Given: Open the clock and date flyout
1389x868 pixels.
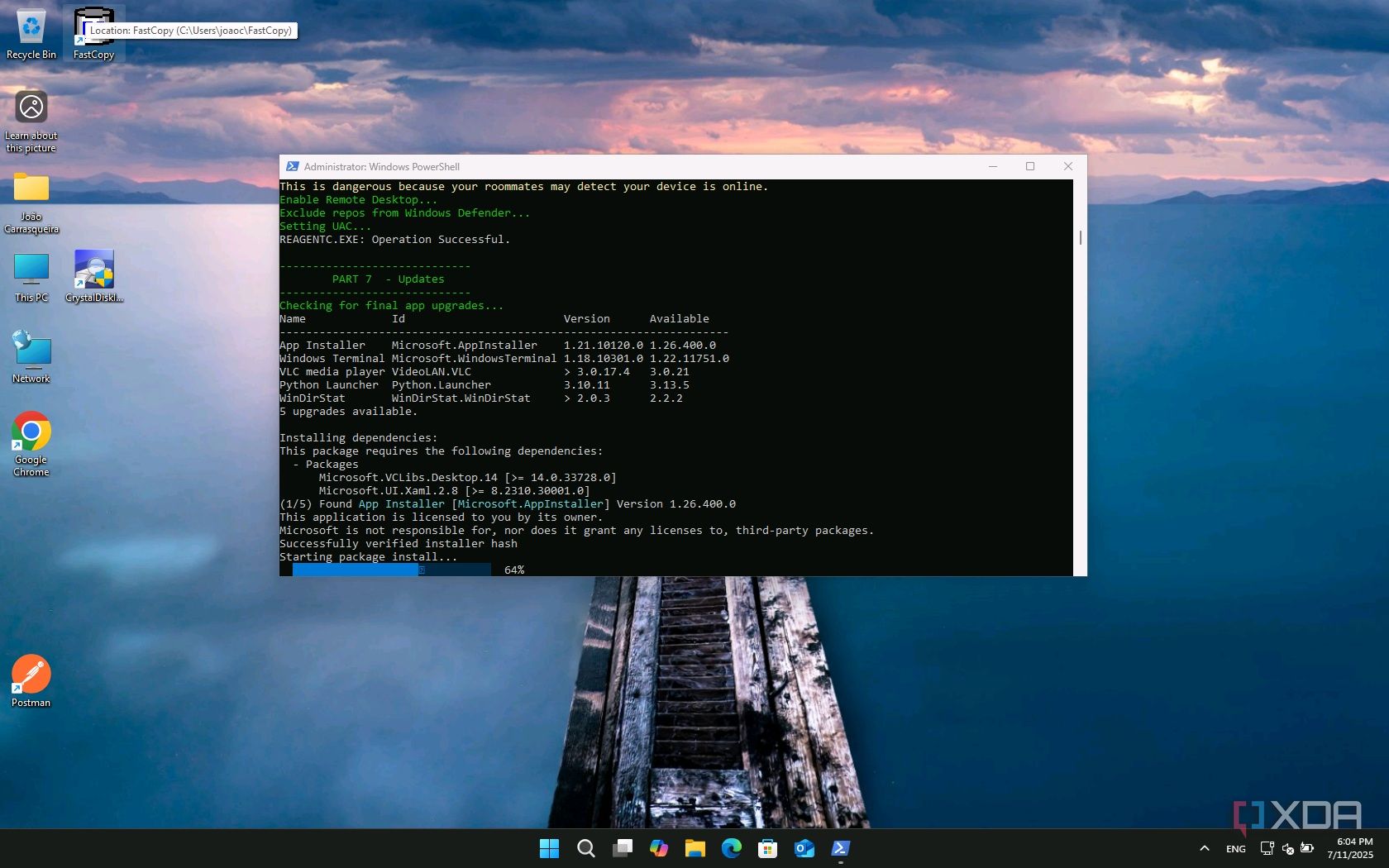Looking at the screenshot, I should click(x=1350, y=848).
